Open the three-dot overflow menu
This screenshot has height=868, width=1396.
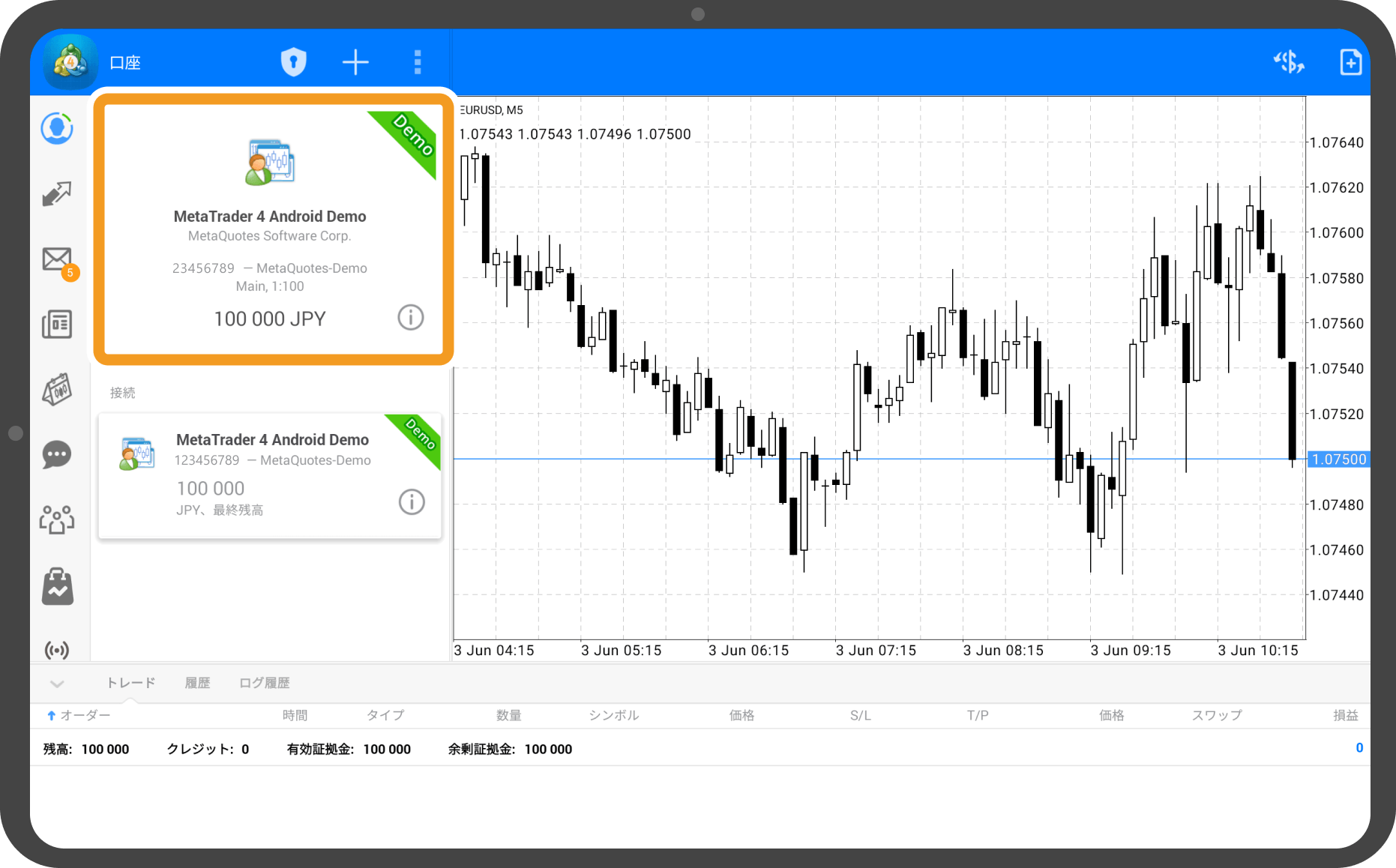[418, 62]
